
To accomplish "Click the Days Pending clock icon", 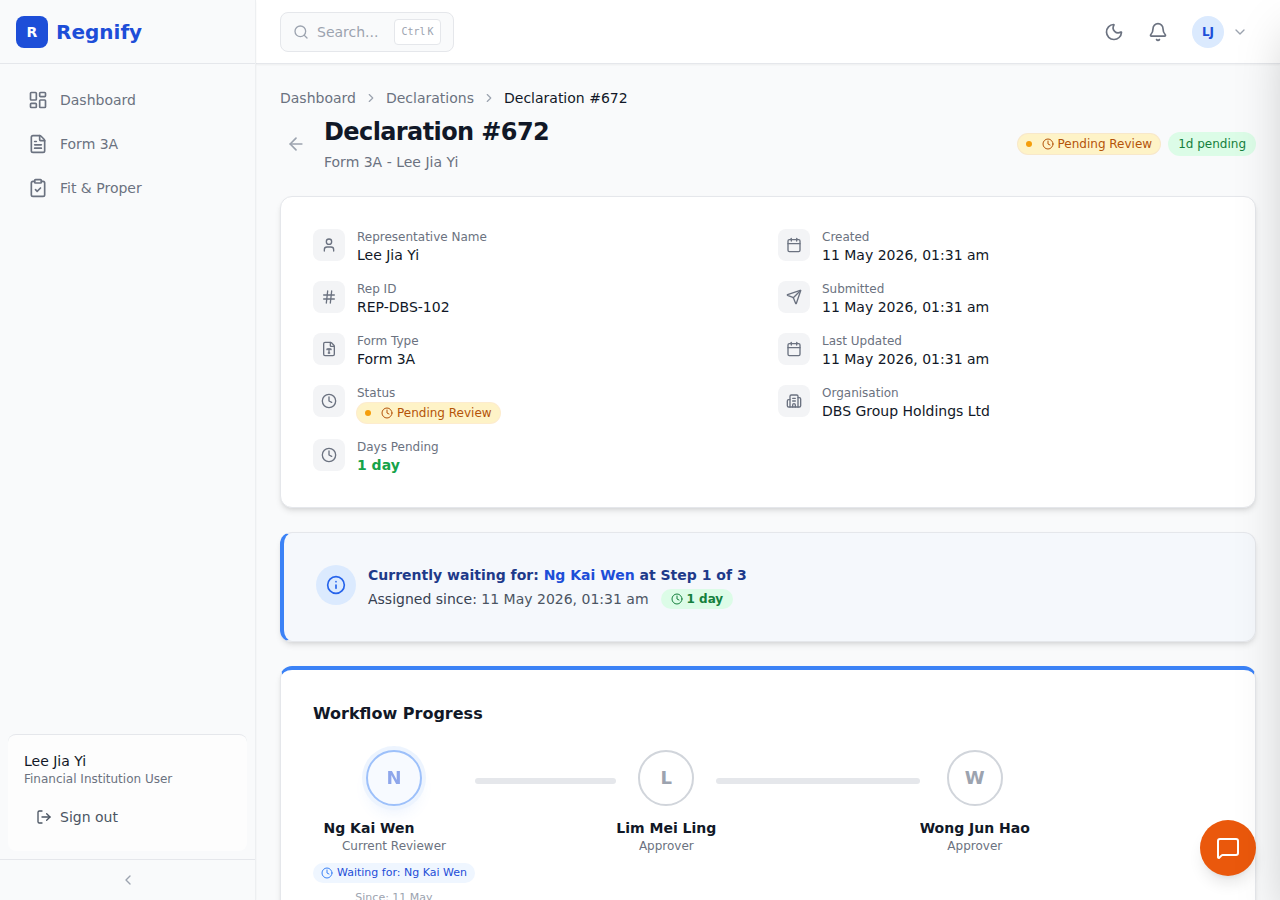I will click(329, 455).
